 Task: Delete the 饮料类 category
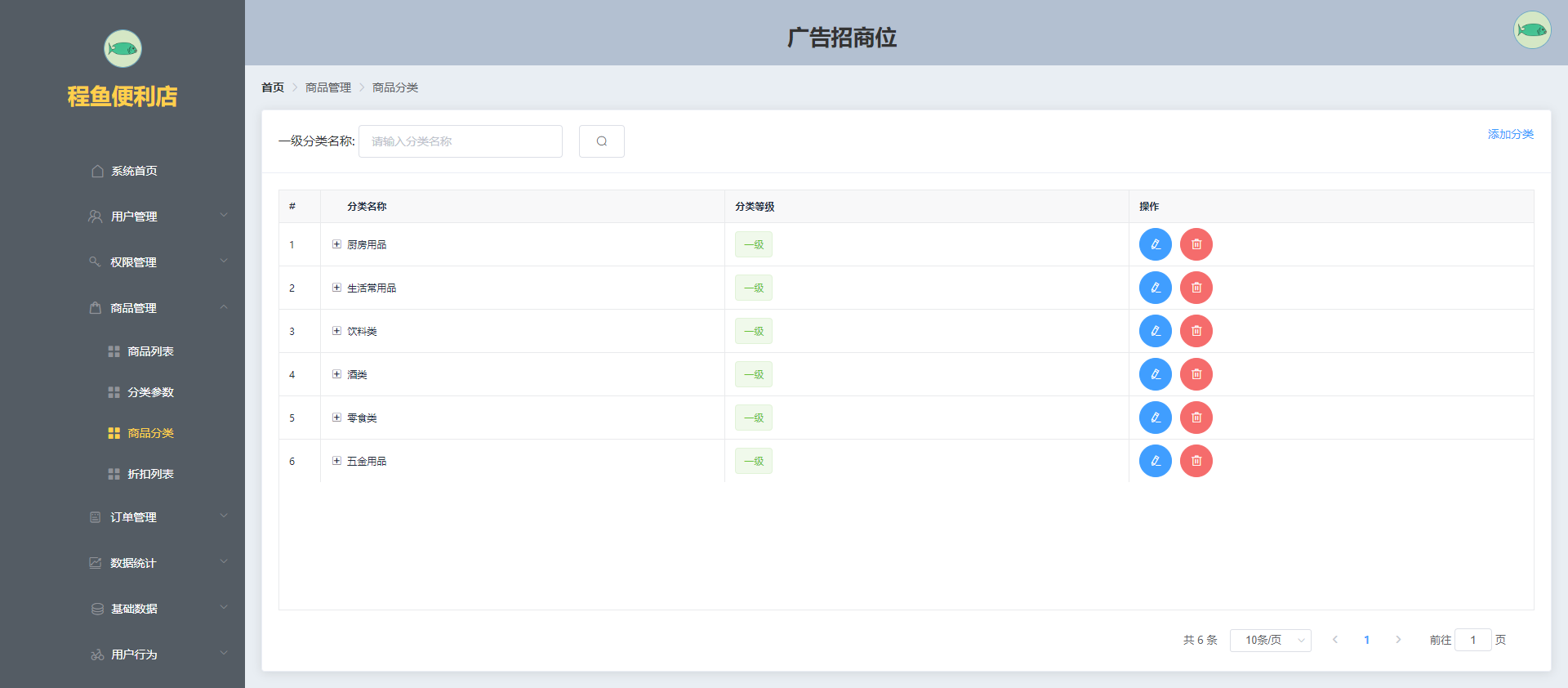coord(1196,331)
